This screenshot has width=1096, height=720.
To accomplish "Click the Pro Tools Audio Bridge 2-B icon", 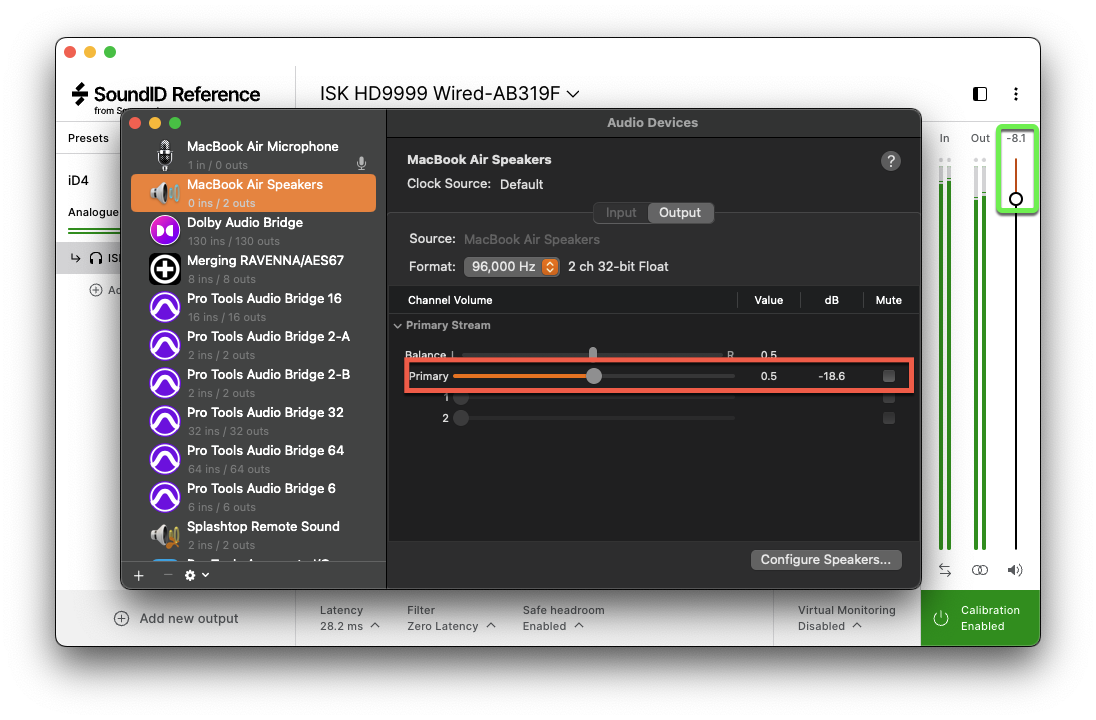I will (165, 383).
